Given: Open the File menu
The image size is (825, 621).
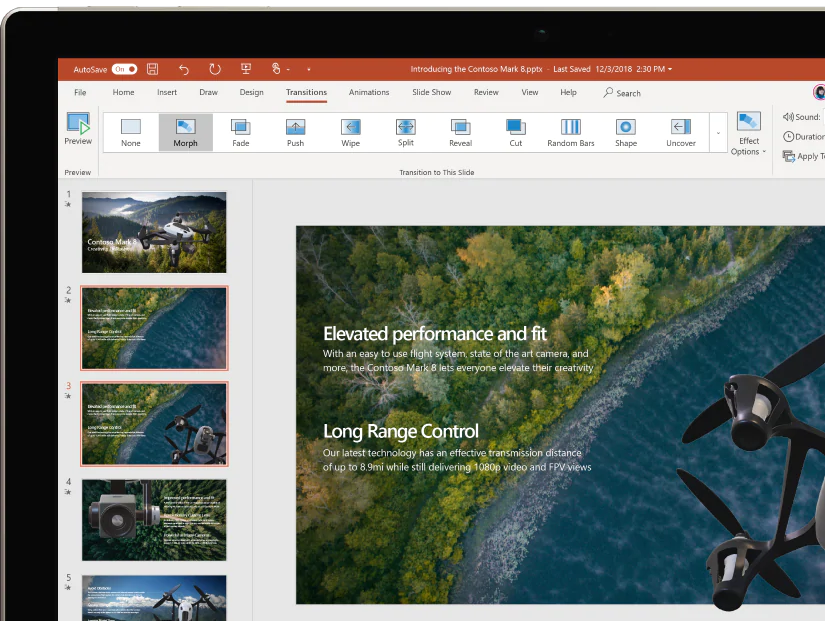Looking at the screenshot, I should tap(80, 93).
